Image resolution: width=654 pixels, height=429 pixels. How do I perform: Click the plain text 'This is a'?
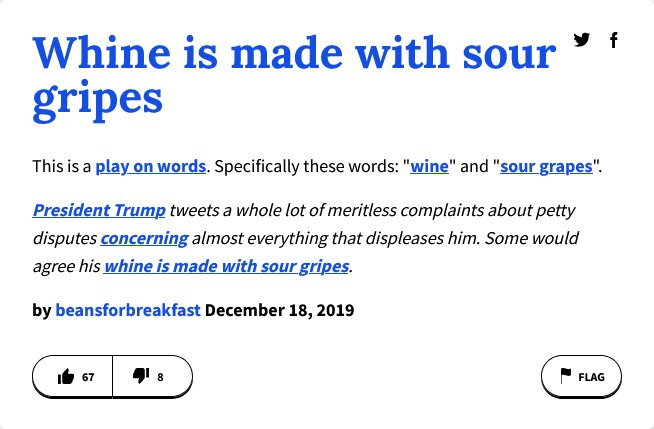click(62, 166)
